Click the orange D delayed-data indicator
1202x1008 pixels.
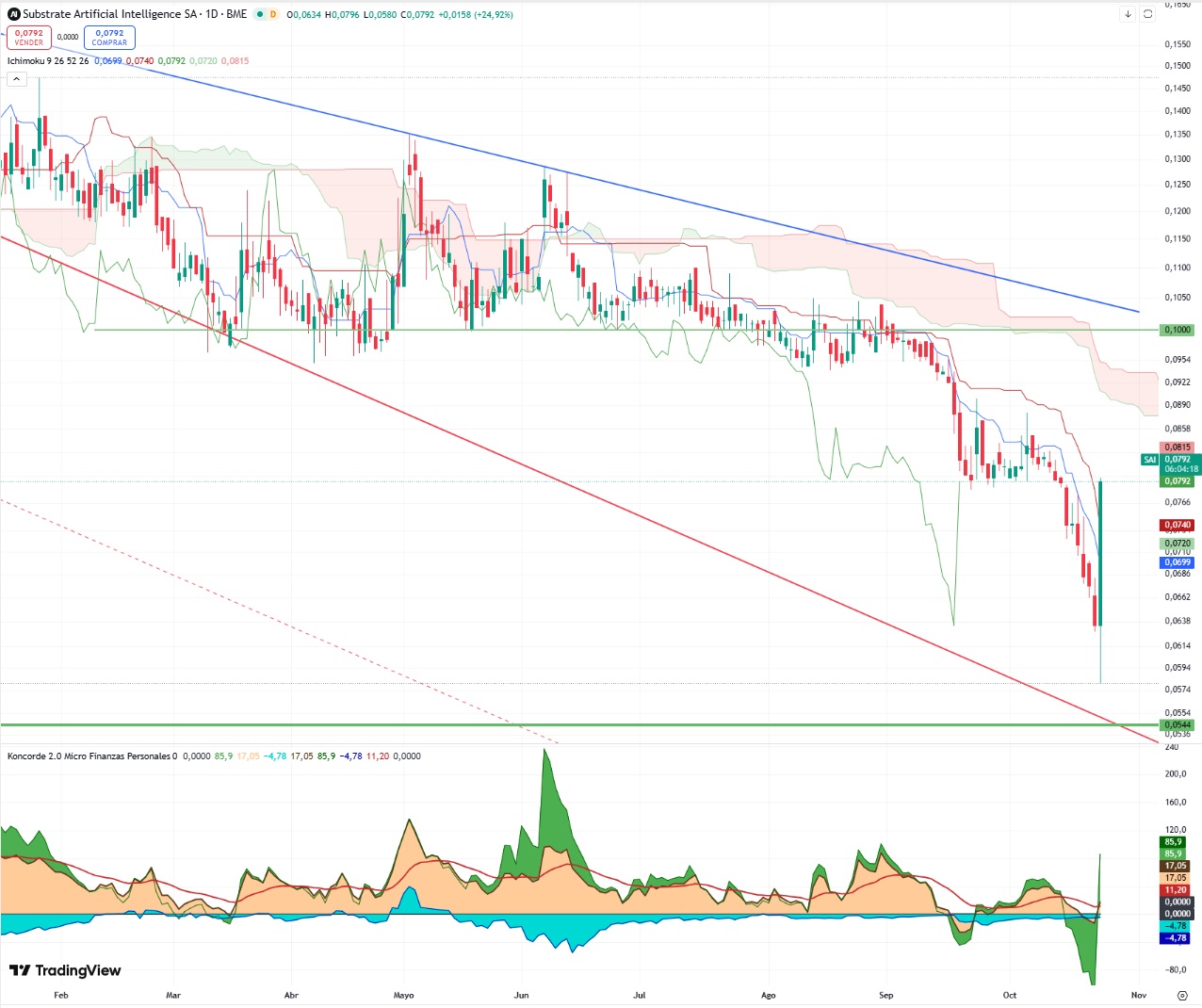(273, 14)
